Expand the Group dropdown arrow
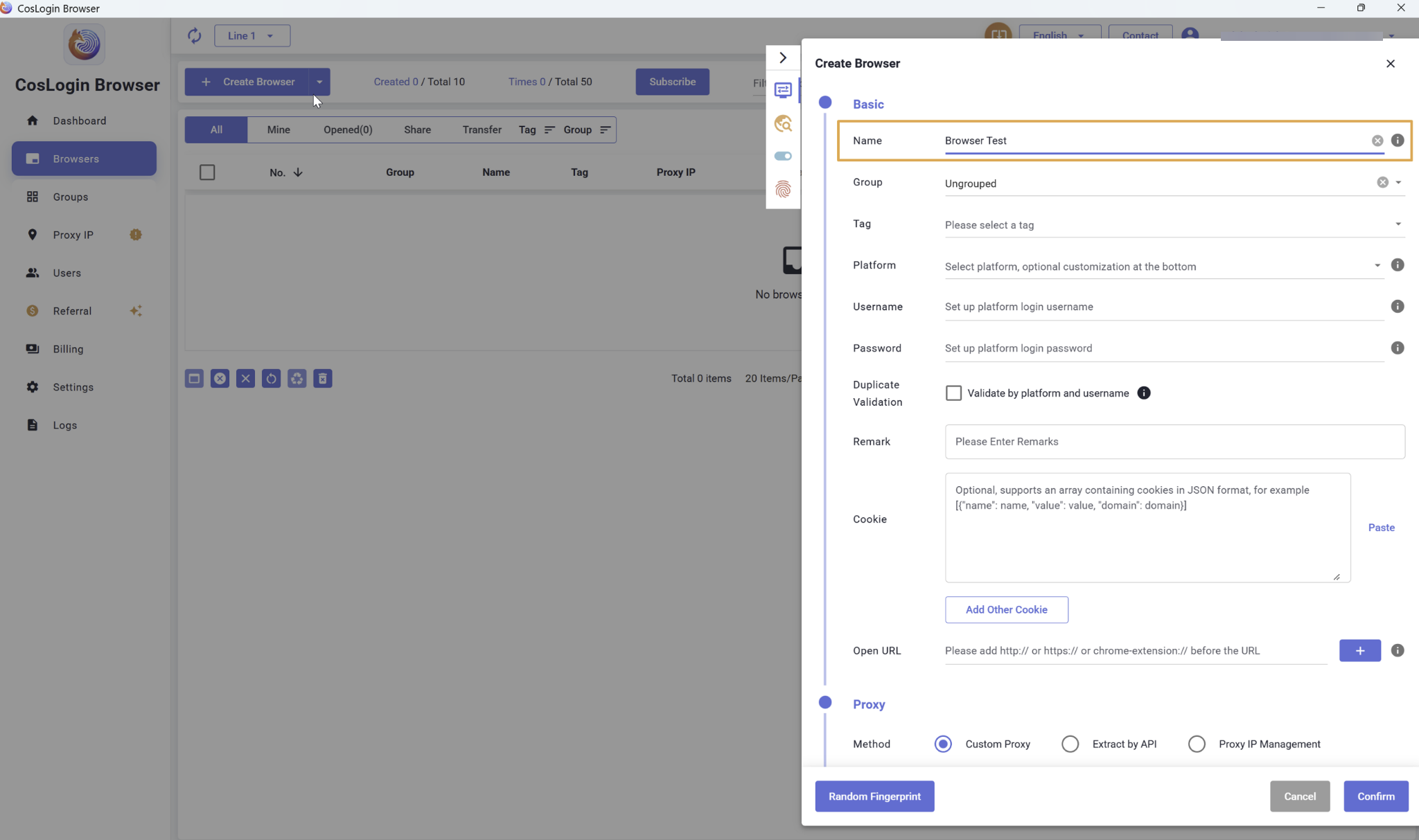1419x840 pixels. [x=1398, y=183]
